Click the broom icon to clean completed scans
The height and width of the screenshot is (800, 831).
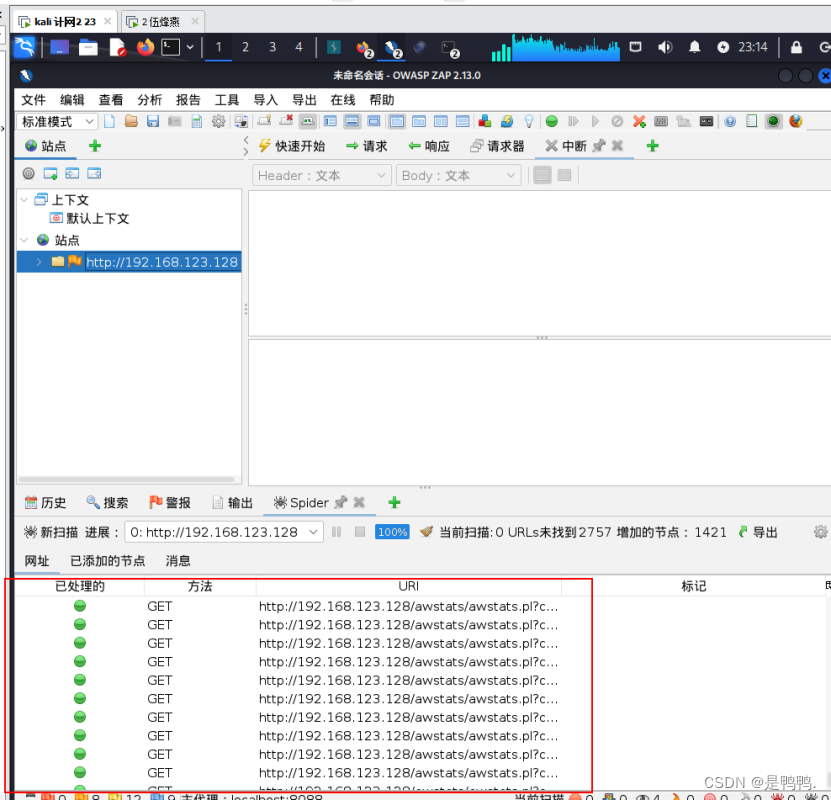point(426,531)
